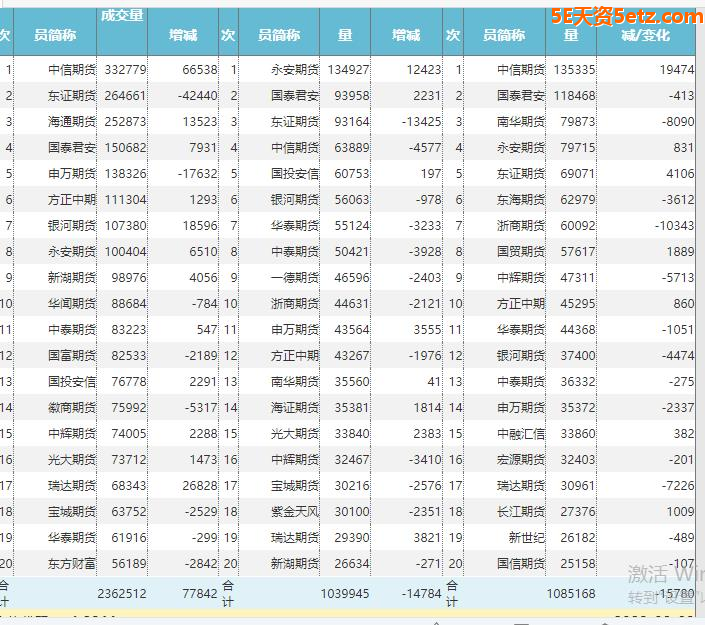705x625 pixels.
Task: Click the 宏源期货 cell
Action: (521, 460)
